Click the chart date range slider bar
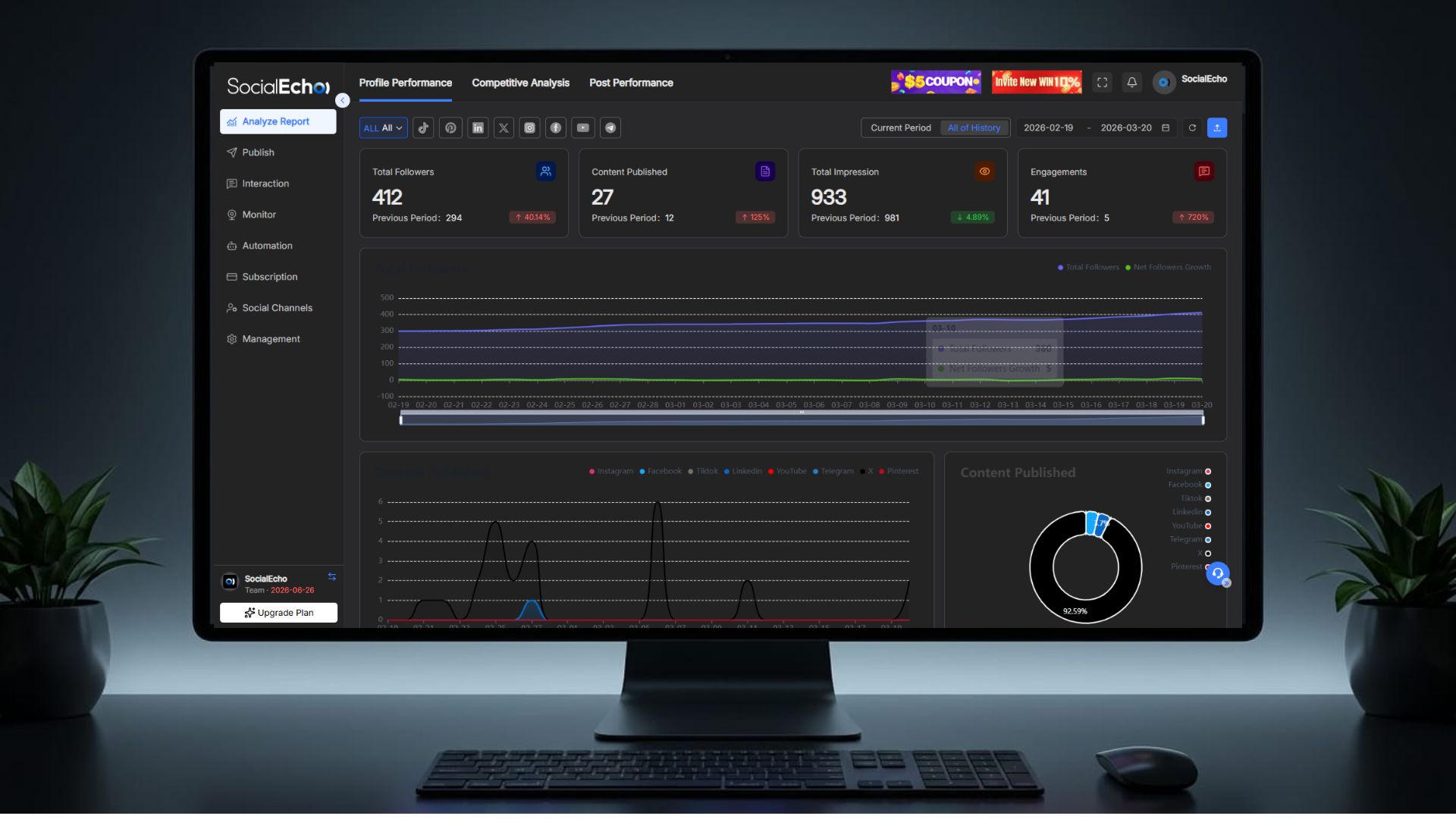Image resolution: width=1456 pixels, height=819 pixels. coord(802,420)
